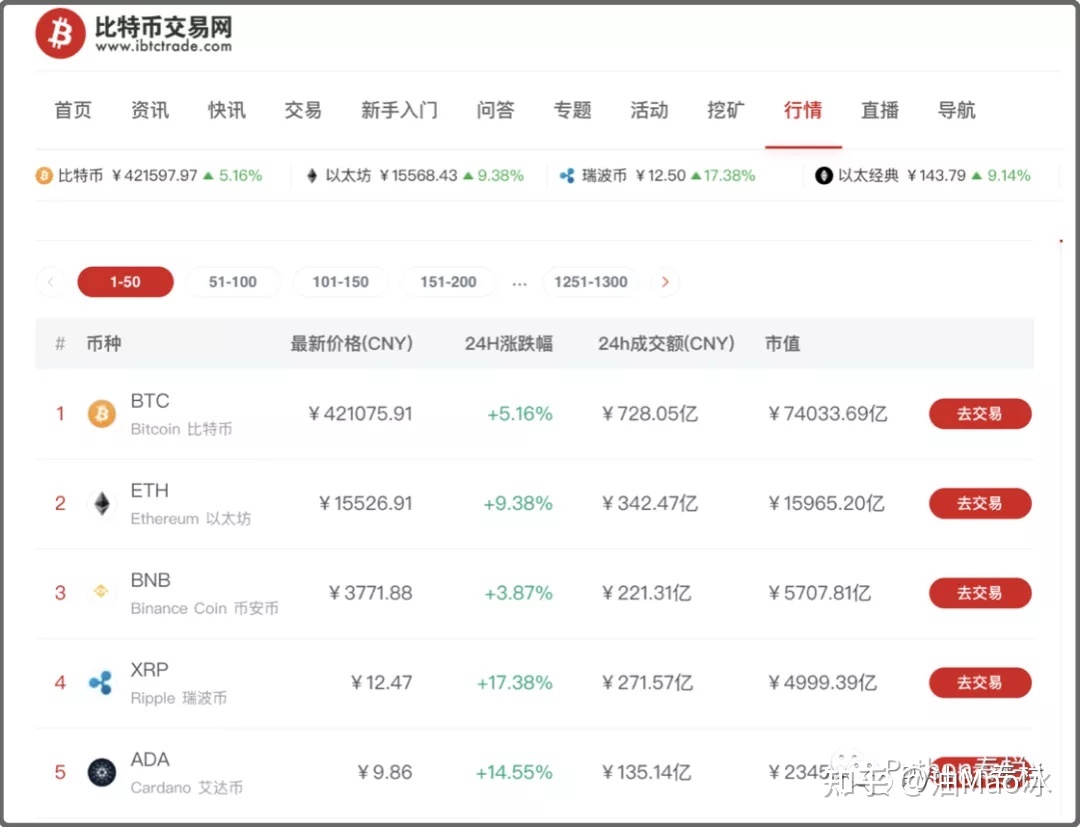Expand the ellipsis between page ranges
This screenshot has height=827, width=1080.
pos(519,283)
